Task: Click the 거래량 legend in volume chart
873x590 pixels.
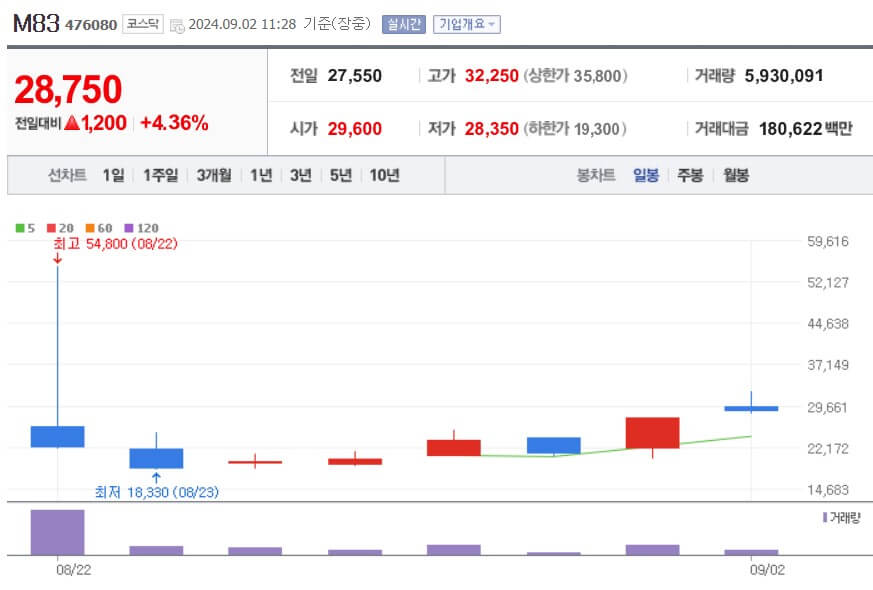Action: point(842,518)
